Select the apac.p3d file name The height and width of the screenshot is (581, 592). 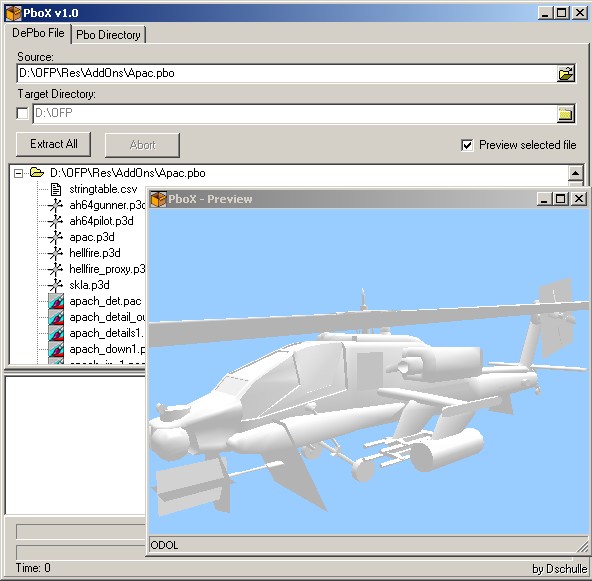[92, 237]
